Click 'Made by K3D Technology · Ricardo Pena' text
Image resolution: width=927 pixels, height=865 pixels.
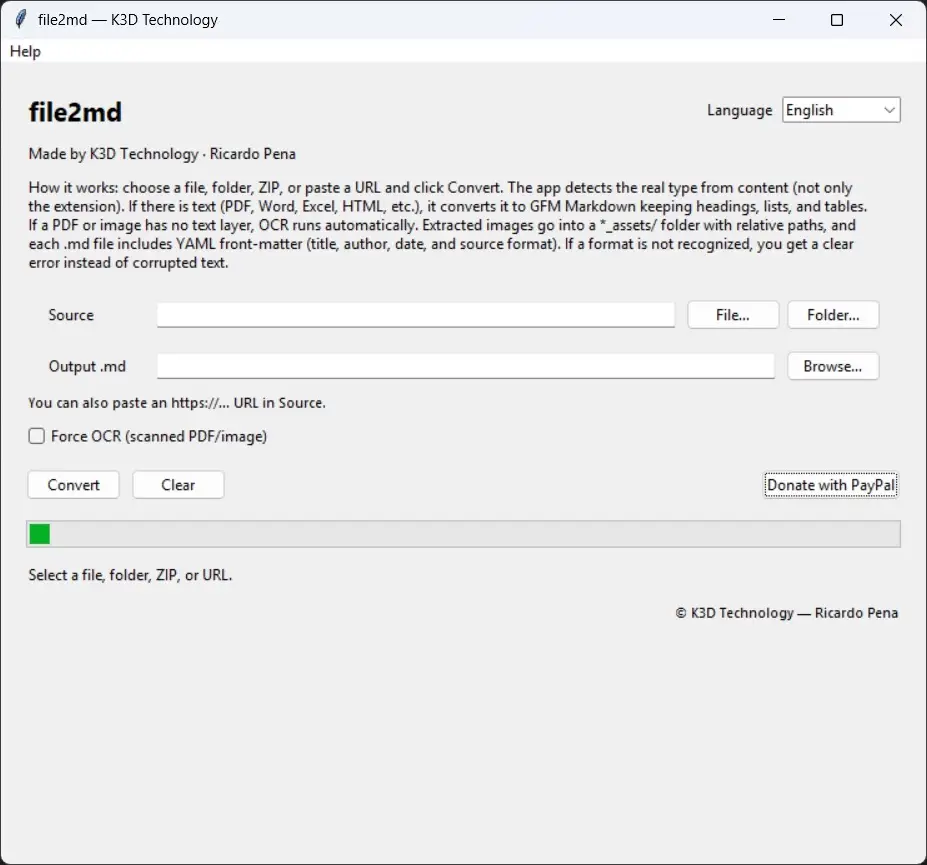(x=162, y=154)
